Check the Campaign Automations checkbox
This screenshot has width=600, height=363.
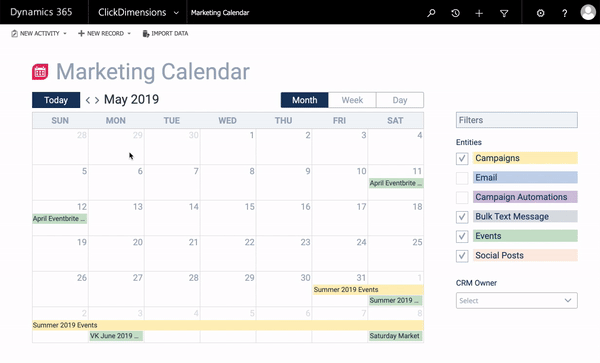462,197
